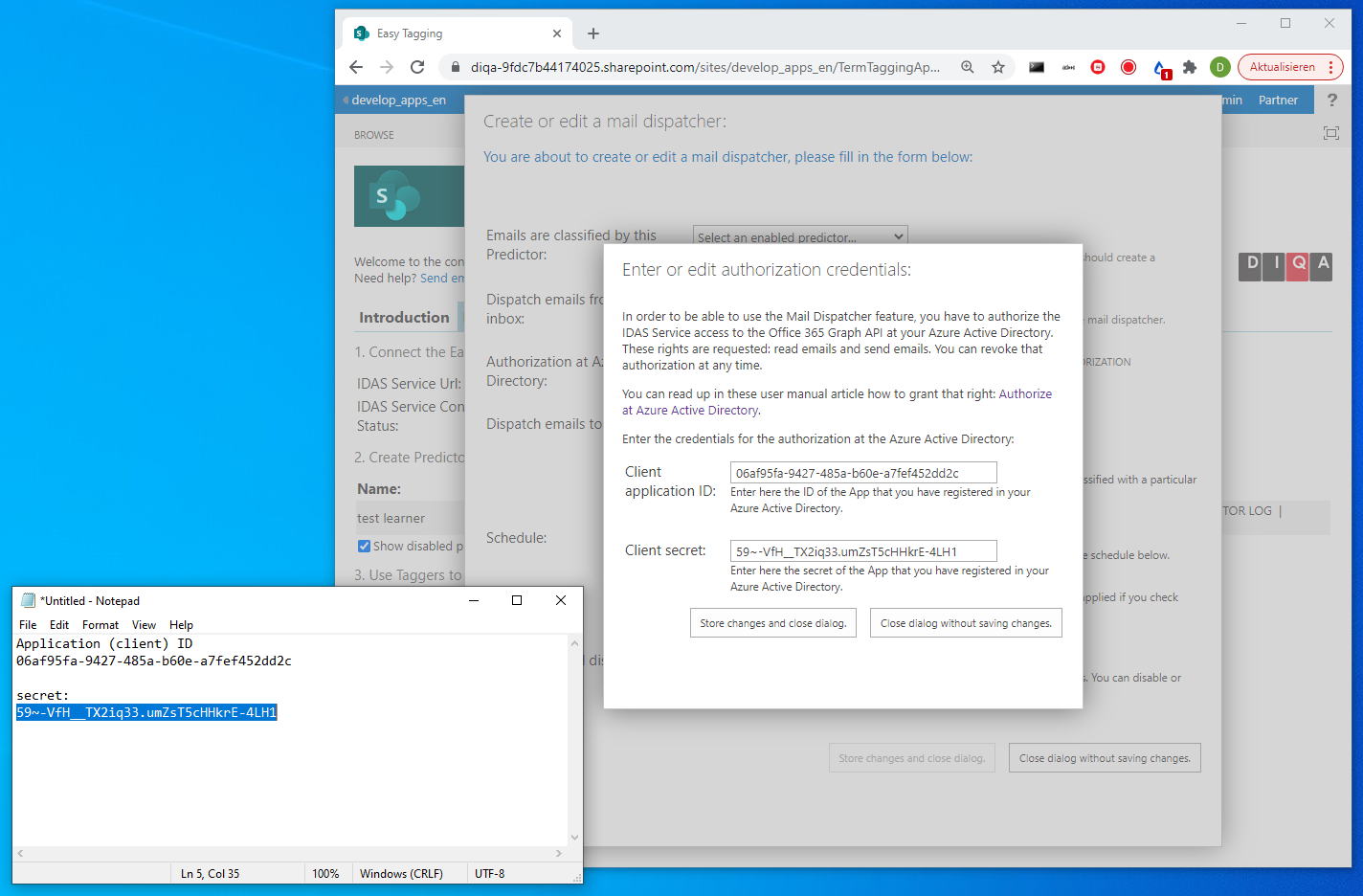Click Close dialog without saving changes in credentials popup
This screenshot has width=1363, height=896.
966,623
